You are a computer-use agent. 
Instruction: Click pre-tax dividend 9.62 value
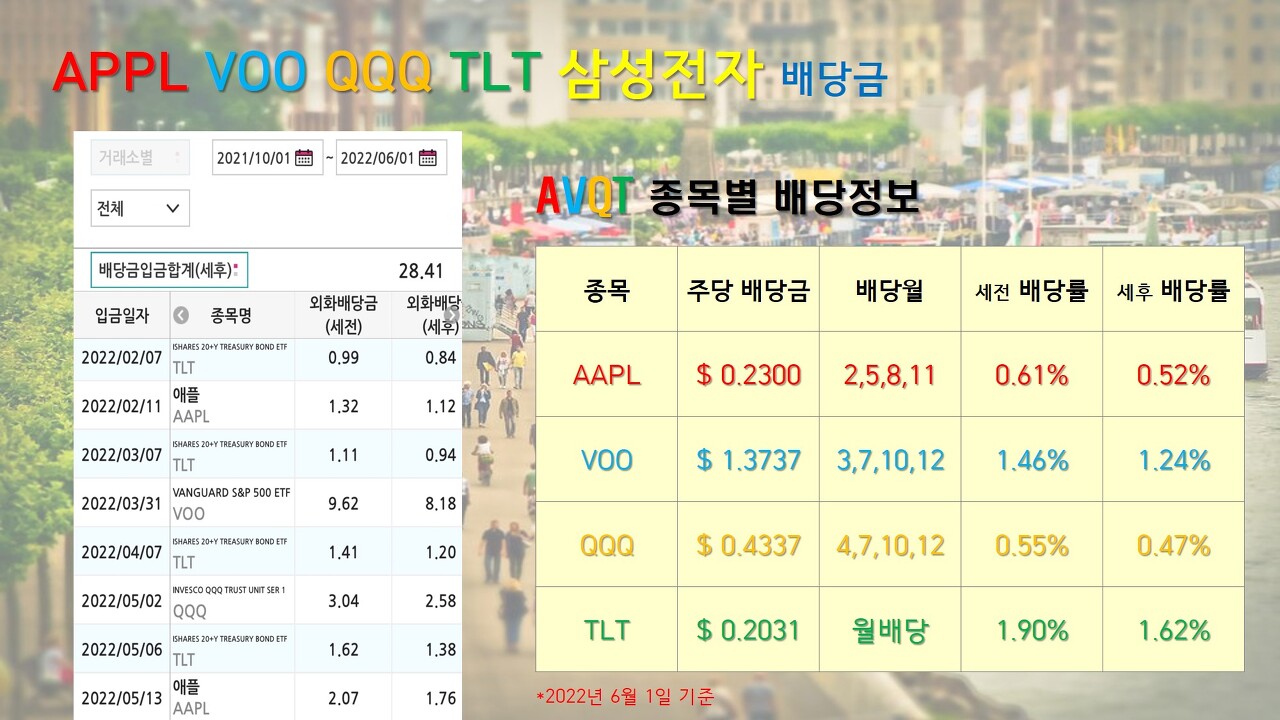(x=343, y=504)
